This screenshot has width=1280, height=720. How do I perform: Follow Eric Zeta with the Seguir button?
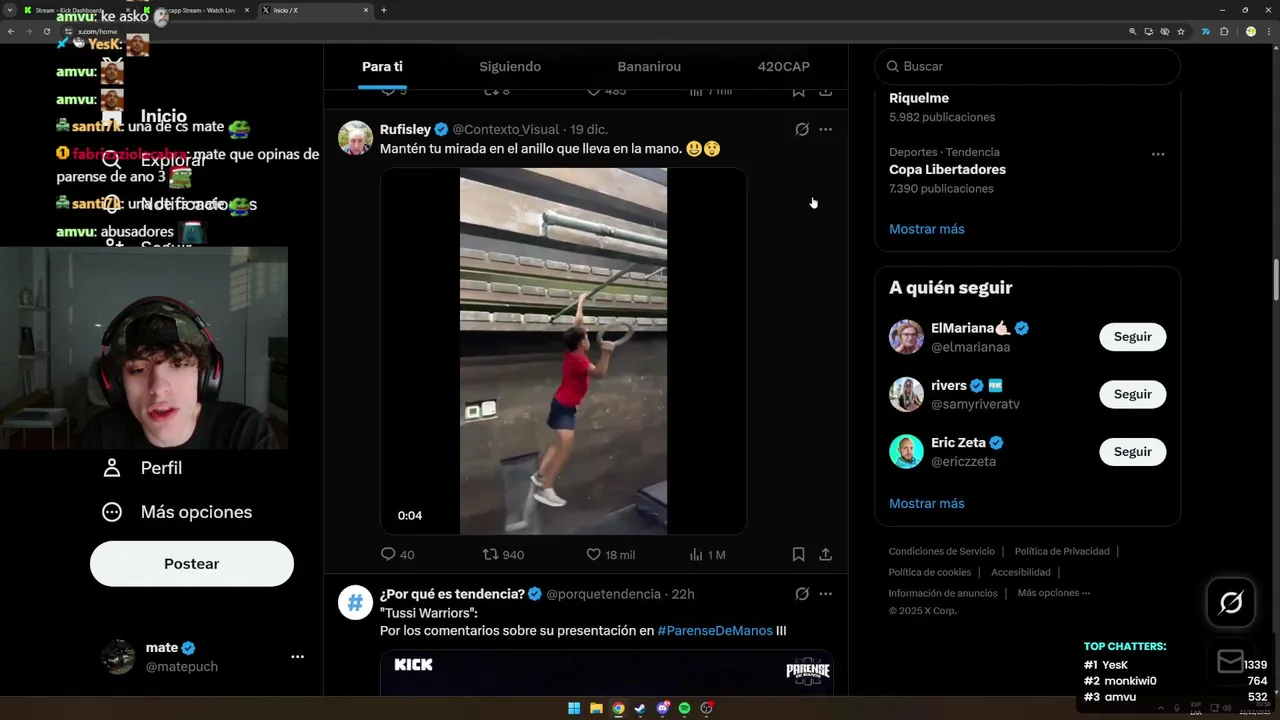(1133, 452)
